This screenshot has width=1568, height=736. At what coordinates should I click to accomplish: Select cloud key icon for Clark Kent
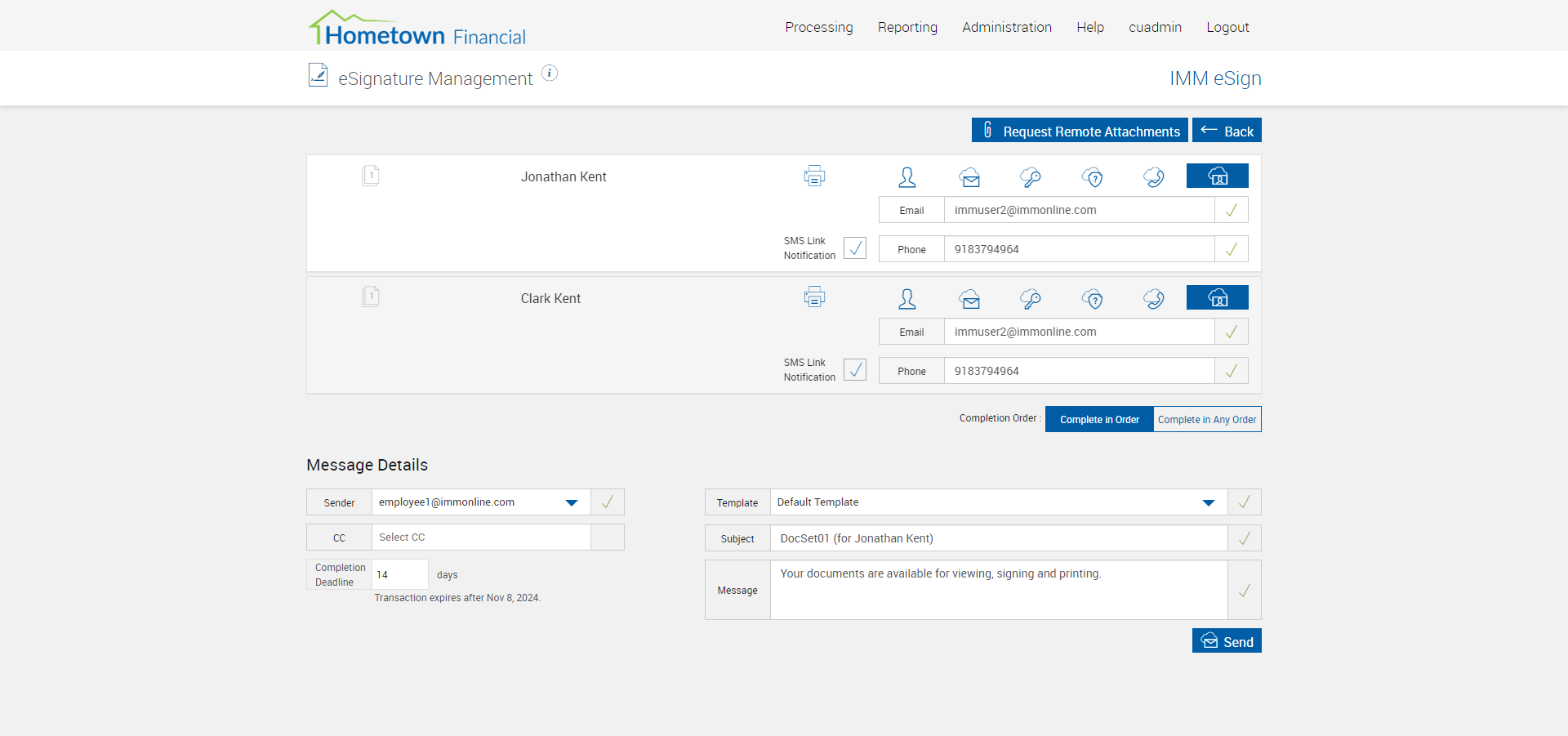pyautogui.click(x=1031, y=299)
